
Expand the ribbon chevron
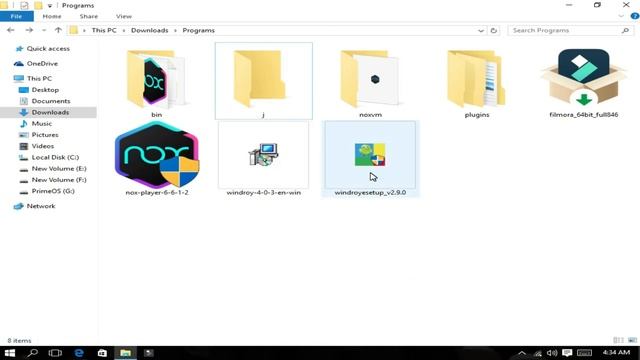621,16
